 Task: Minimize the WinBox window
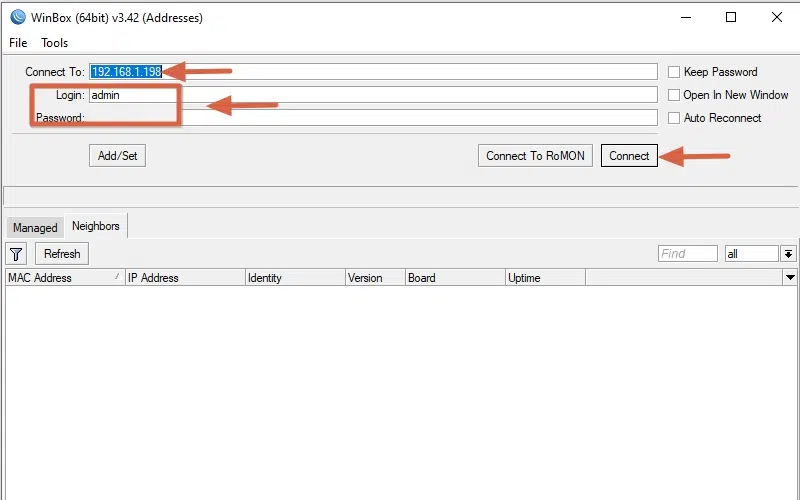[x=686, y=17]
